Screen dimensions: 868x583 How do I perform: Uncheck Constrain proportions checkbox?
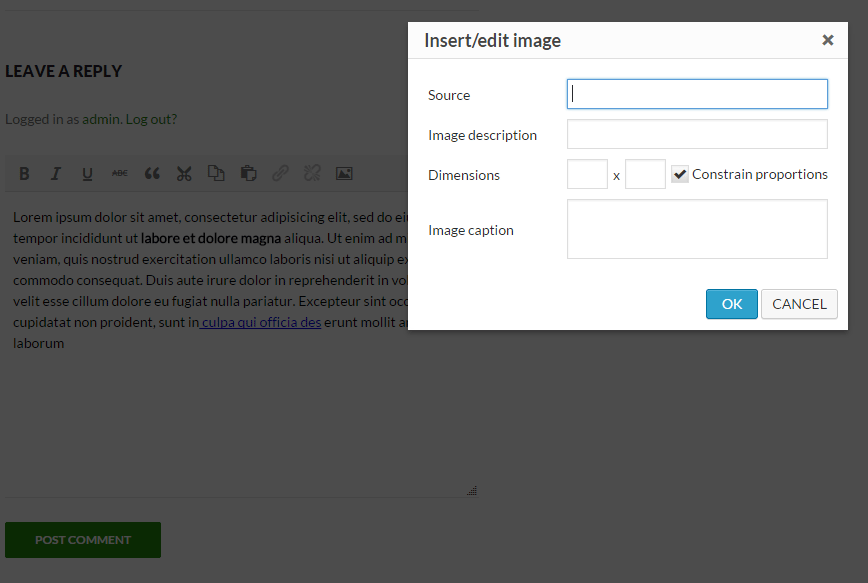pos(680,174)
